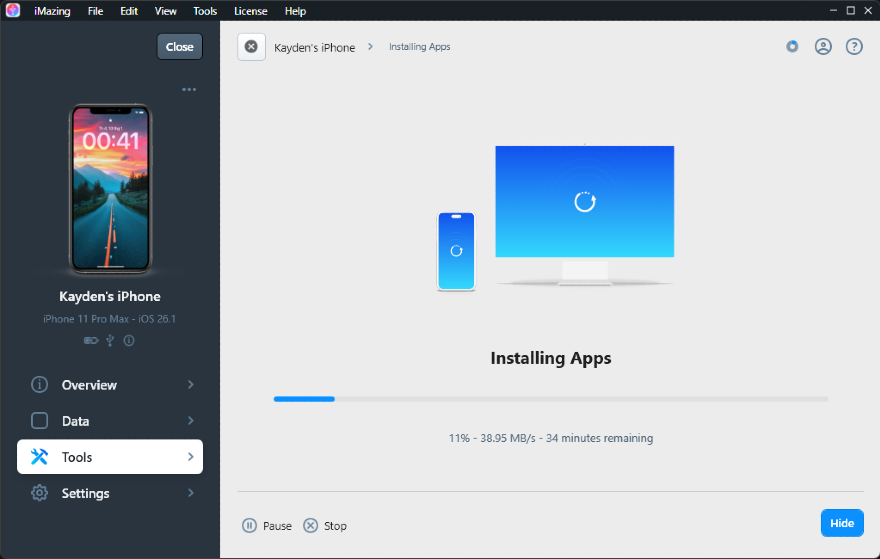This screenshot has height=559, width=880.
Task: Click the iPhone 11 Pro Max - iOS 26.1 text
Action: pyautogui.click(x=110, y=319)
